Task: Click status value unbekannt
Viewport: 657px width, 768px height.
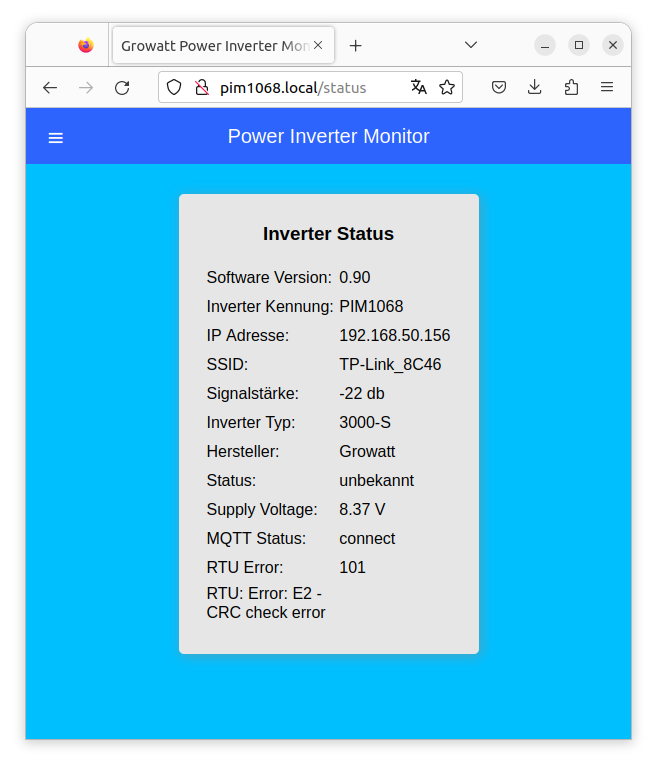Action: pos(376,480)
